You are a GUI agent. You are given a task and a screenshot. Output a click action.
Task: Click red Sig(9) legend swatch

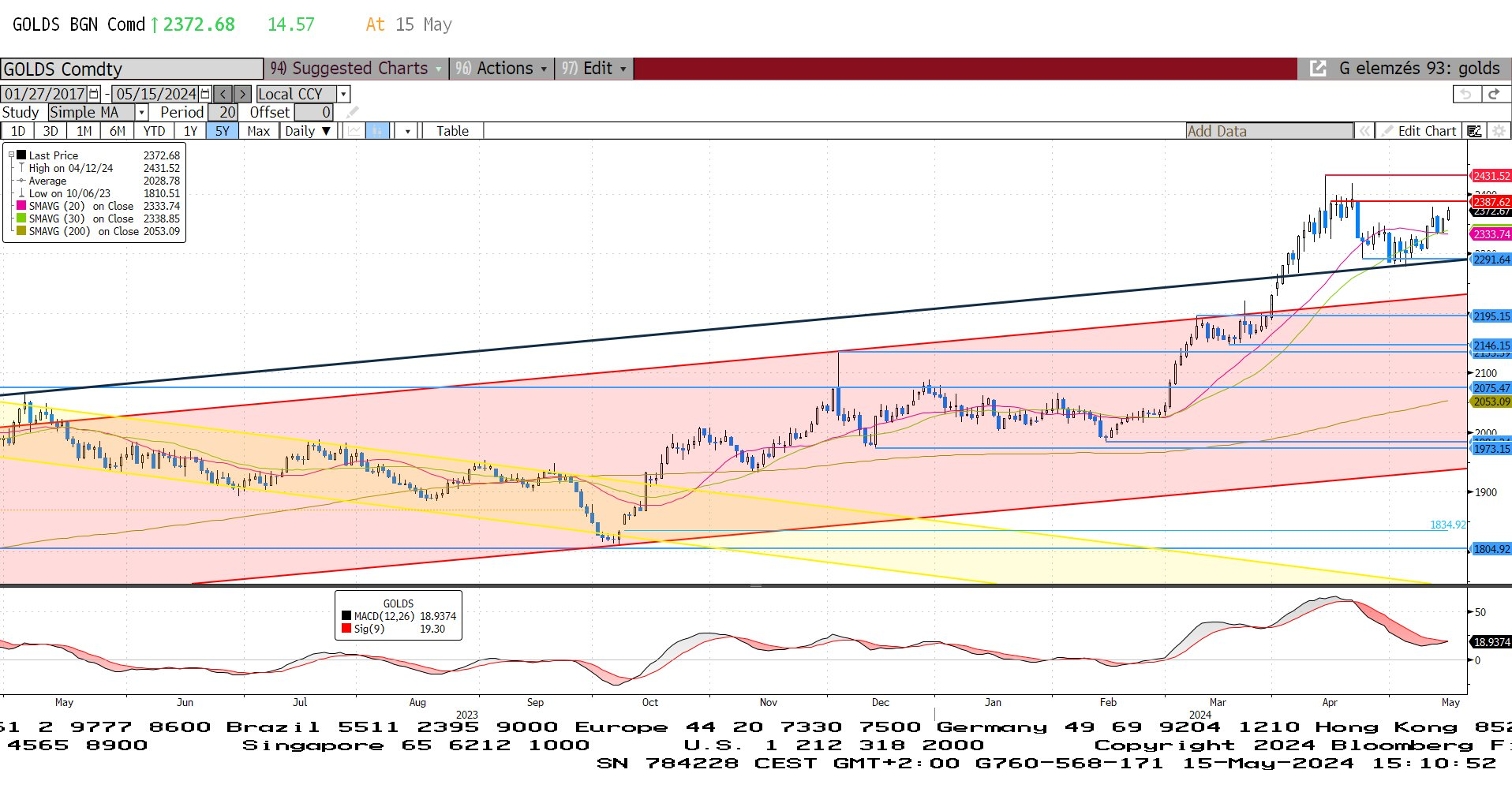pos(346,629)
